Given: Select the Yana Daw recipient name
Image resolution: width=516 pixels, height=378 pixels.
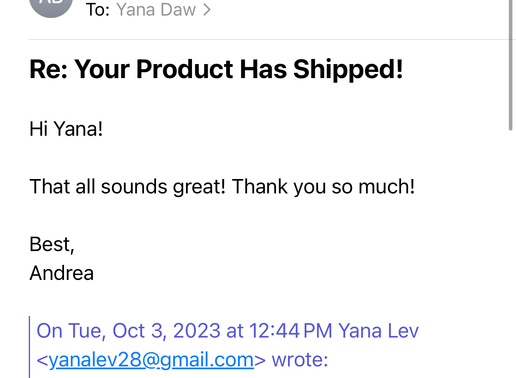Looking at the screenshot, I should (156, 10).
